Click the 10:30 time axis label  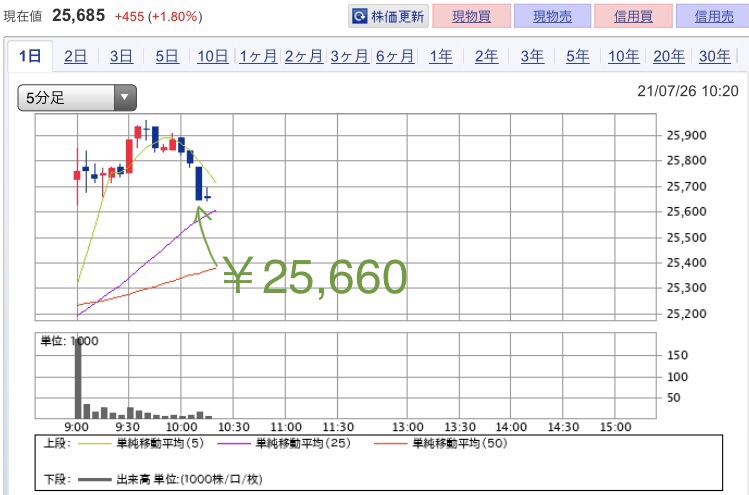pyautogui.click(x=234, y=427)
